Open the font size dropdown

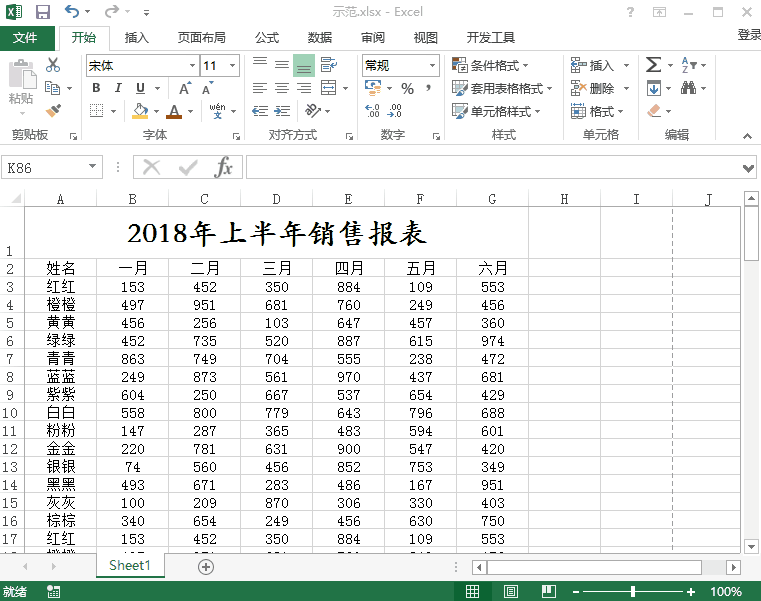(233, 66)
